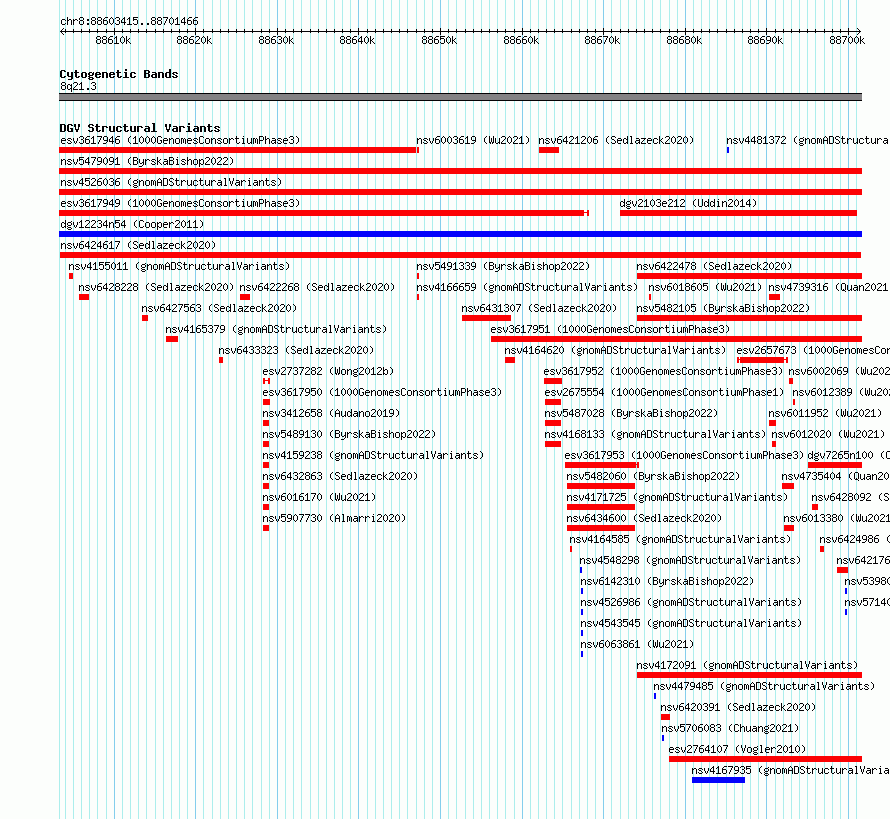The height and width of the screenshot is (819, 890).
Task: Click nsv6420391 (Sedlazeck2020) label
Action: (x=738, y=707)
